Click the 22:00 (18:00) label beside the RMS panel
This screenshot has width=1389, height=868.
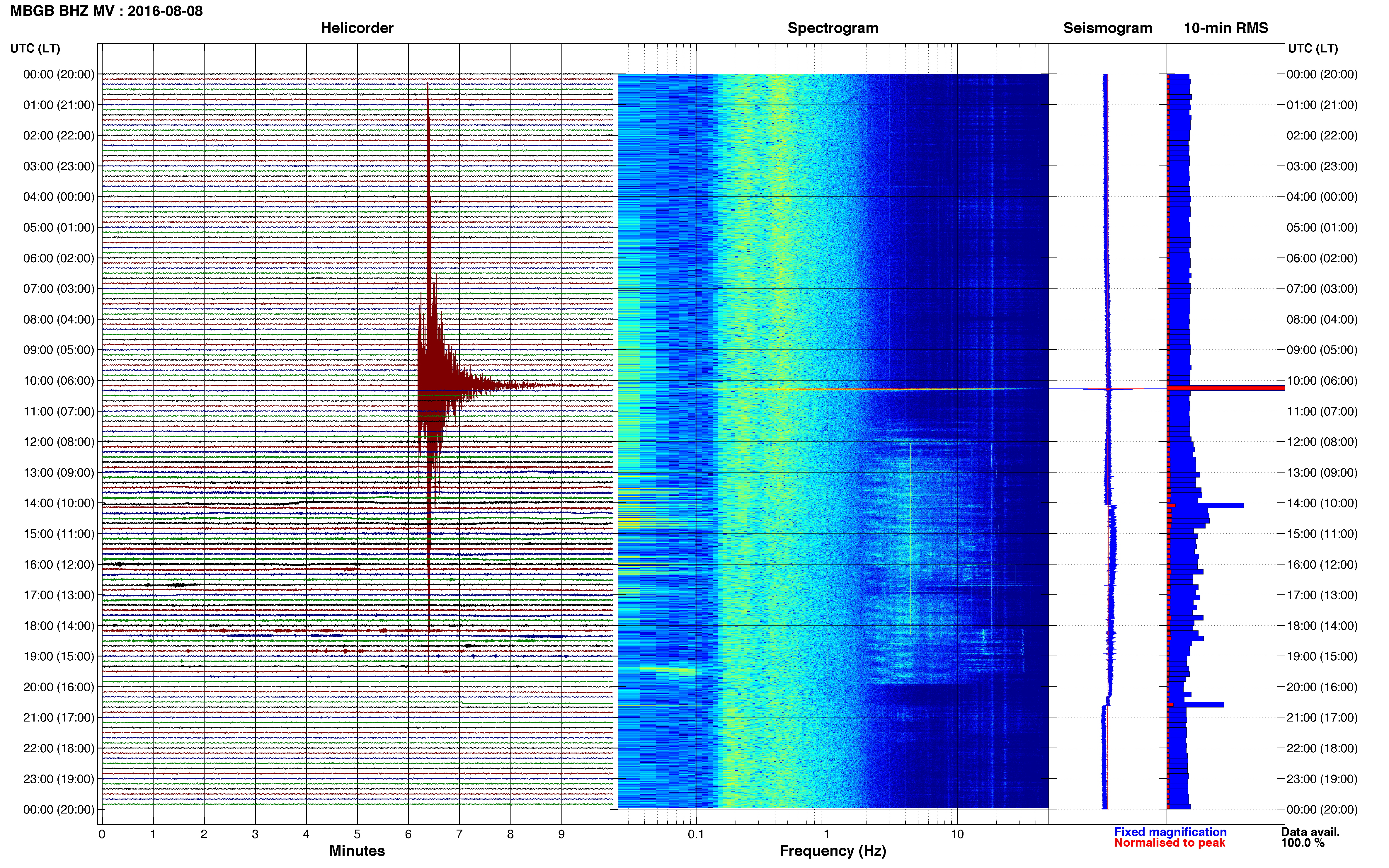pyautogui.click(x=1322, y=748)
